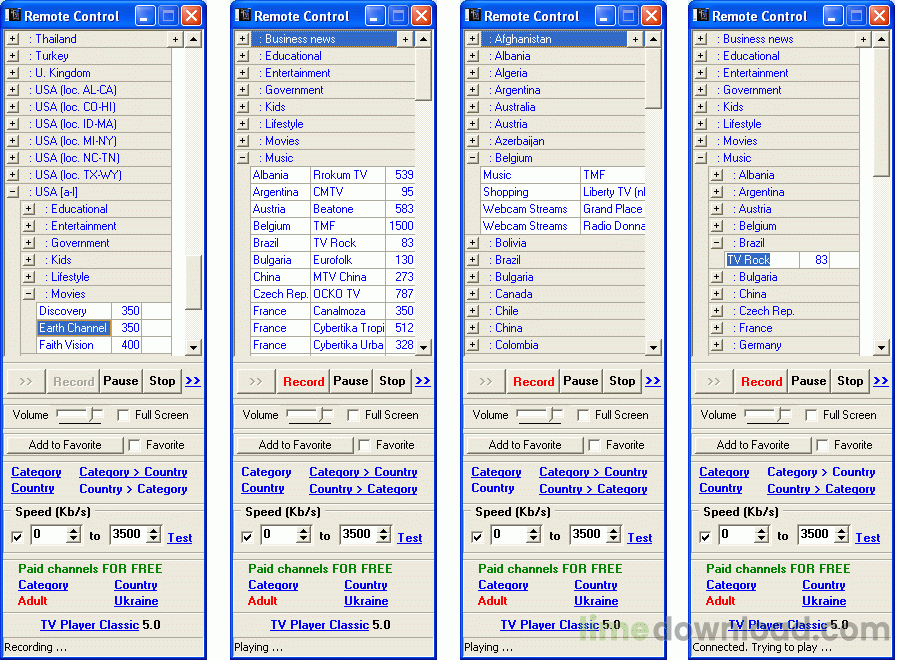Enable Full Screen in the first window

[x=123, y=415]
